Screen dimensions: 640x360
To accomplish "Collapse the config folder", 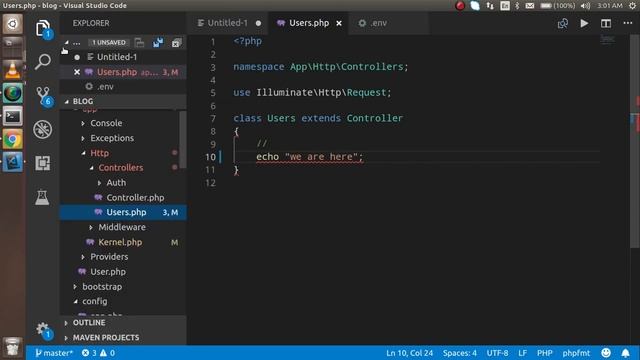I will pos(95,301).
